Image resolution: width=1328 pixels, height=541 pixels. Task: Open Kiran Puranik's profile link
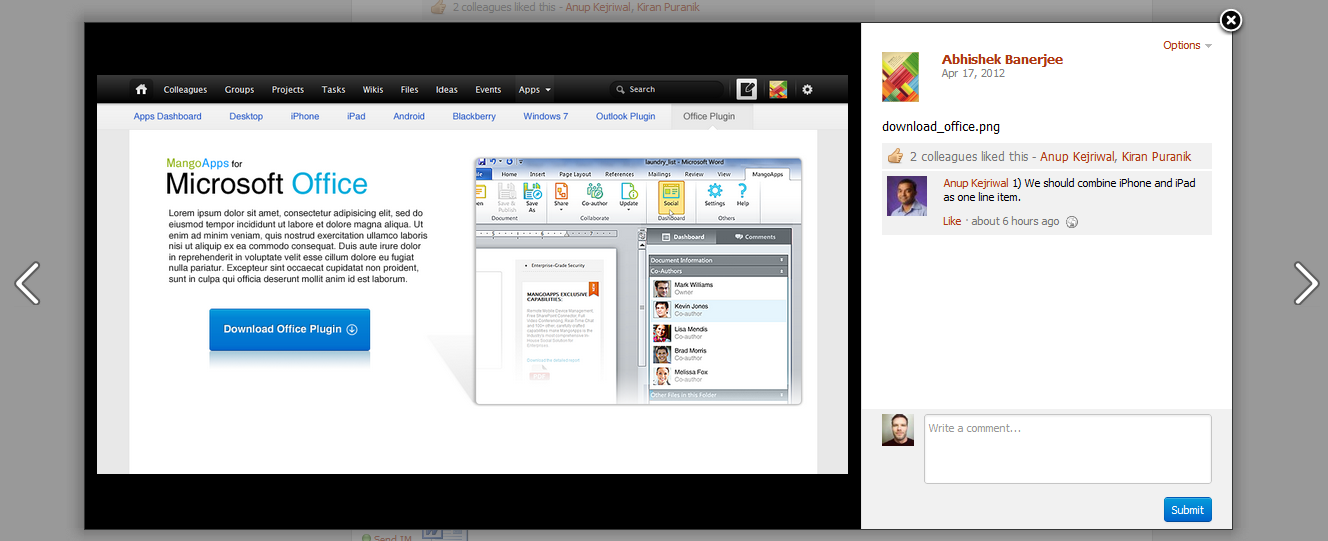[1156, 156]
